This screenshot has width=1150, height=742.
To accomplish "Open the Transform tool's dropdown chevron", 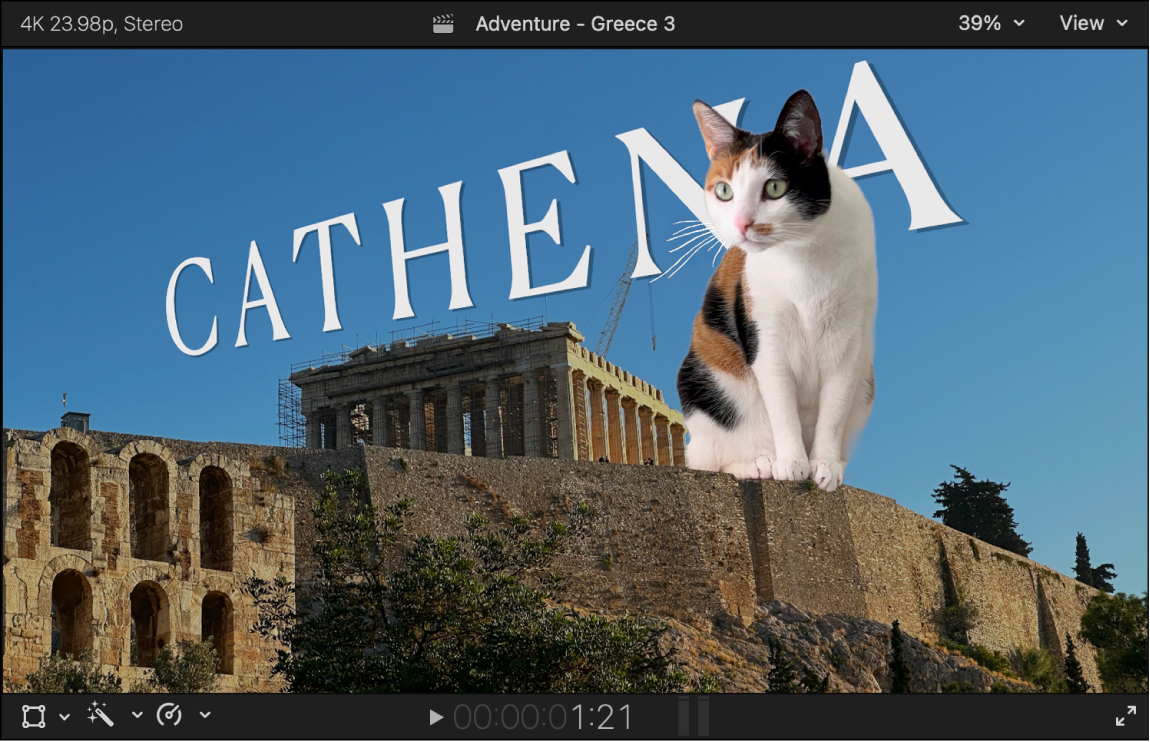I will pos(64,716).
